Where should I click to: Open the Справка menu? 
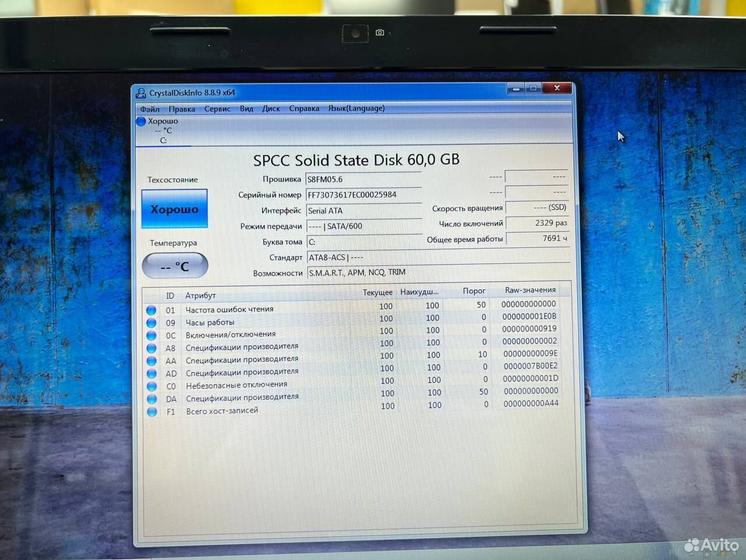304,108
